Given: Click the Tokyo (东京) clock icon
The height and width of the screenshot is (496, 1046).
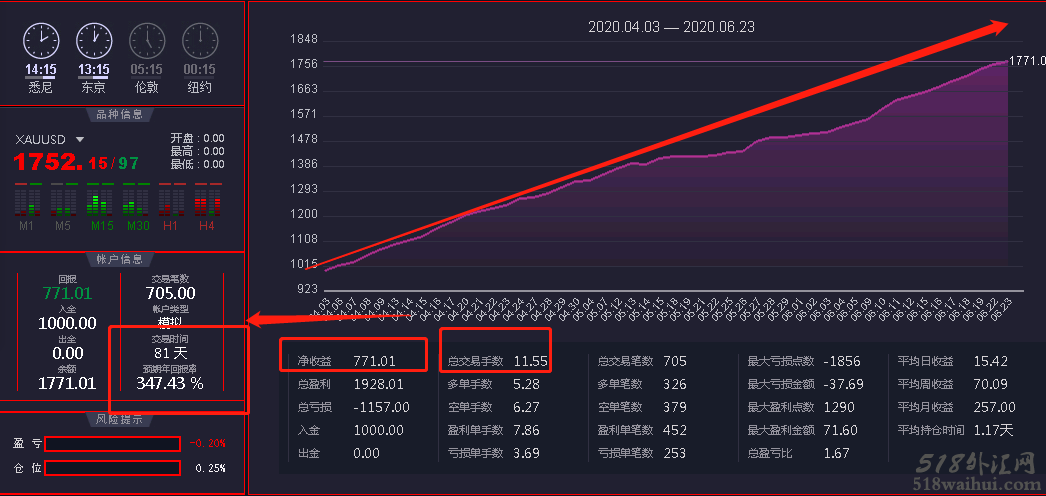Looking at the screenshot, I should (x=94, y=40).
